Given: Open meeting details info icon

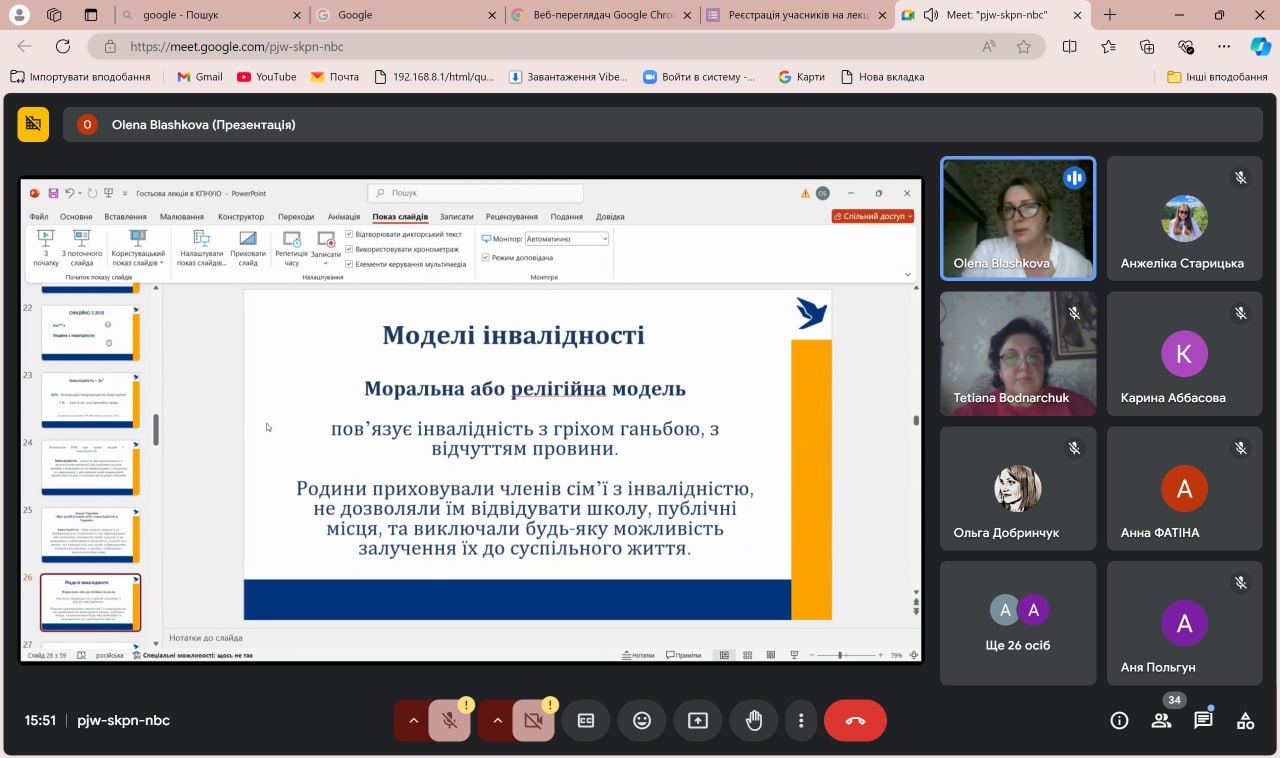Looking at the screenshot, I should coord(1119,720).
